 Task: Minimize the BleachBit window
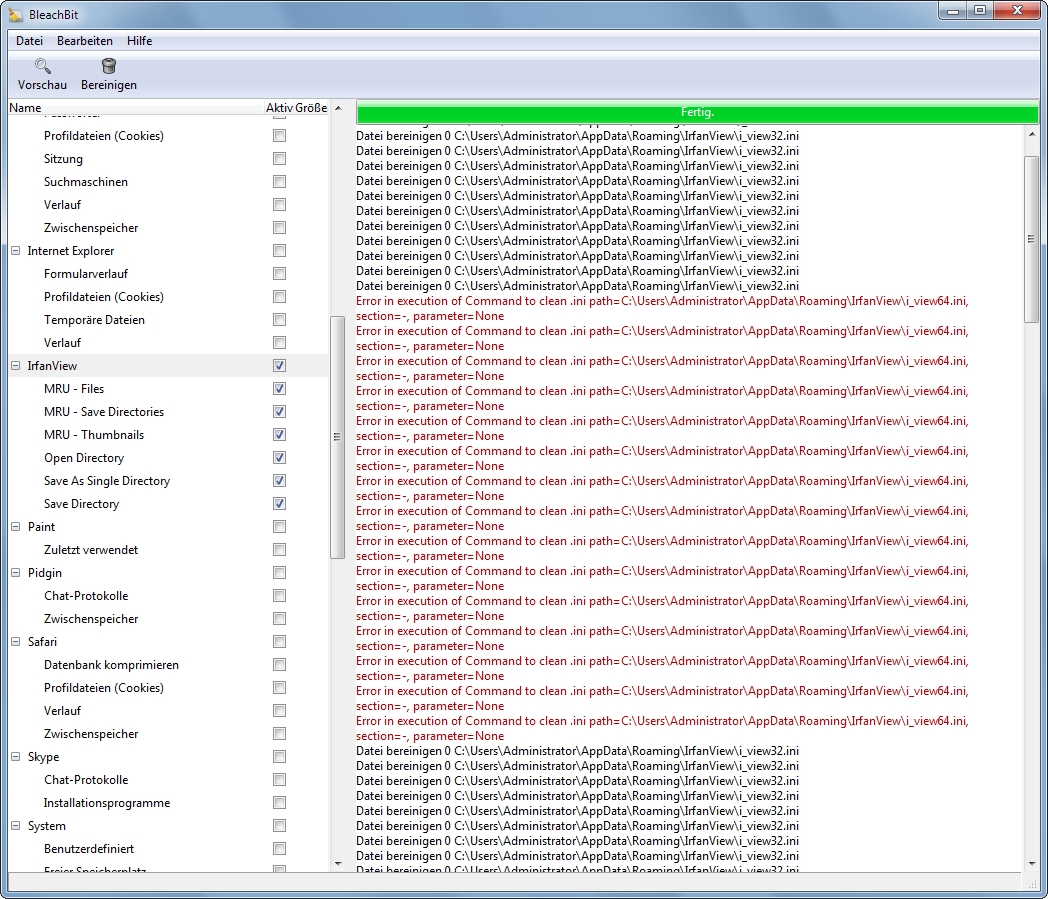tap(953, 11)
